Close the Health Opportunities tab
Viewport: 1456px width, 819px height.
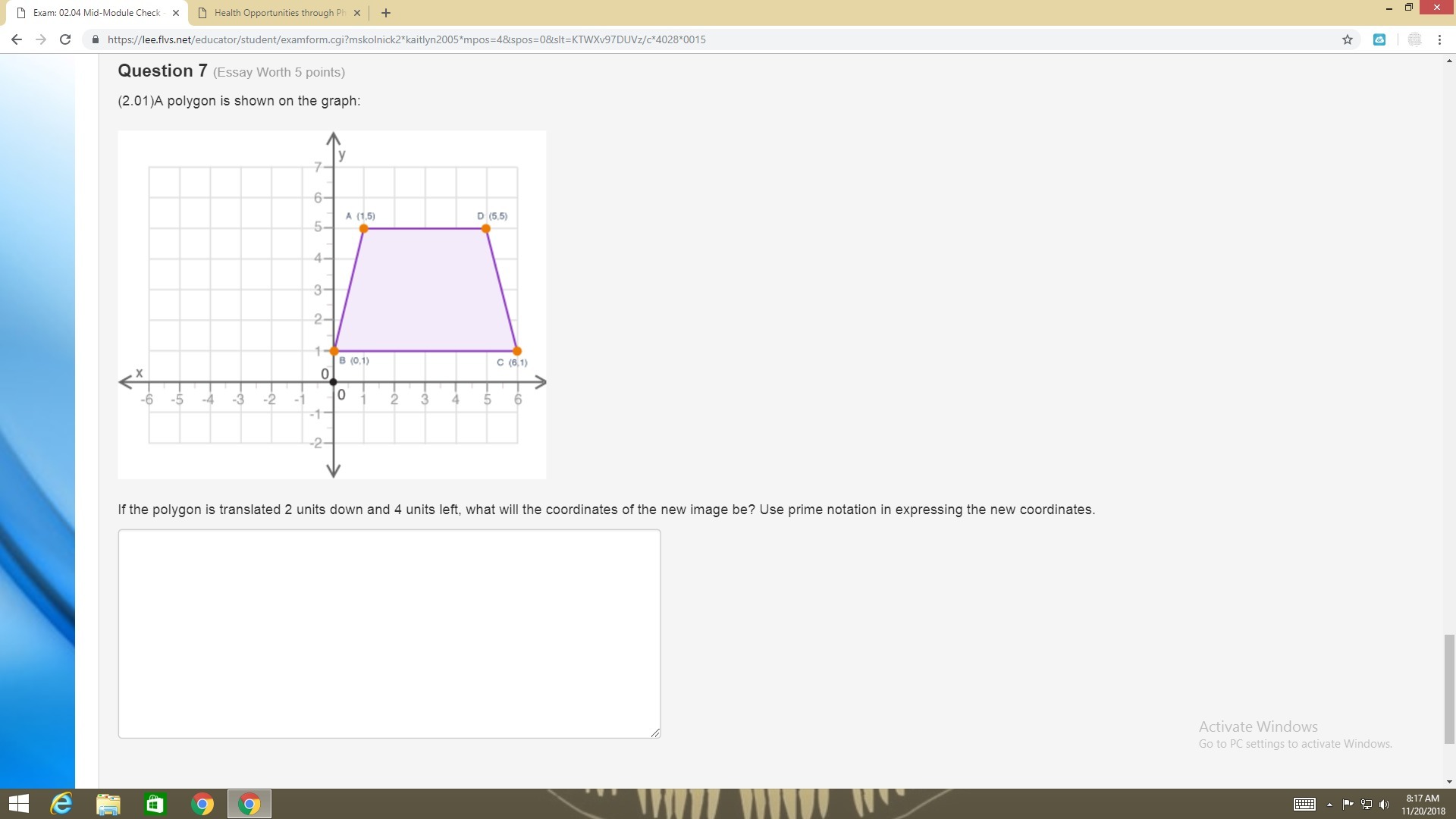pyautogui.click(x=357, y=13)
